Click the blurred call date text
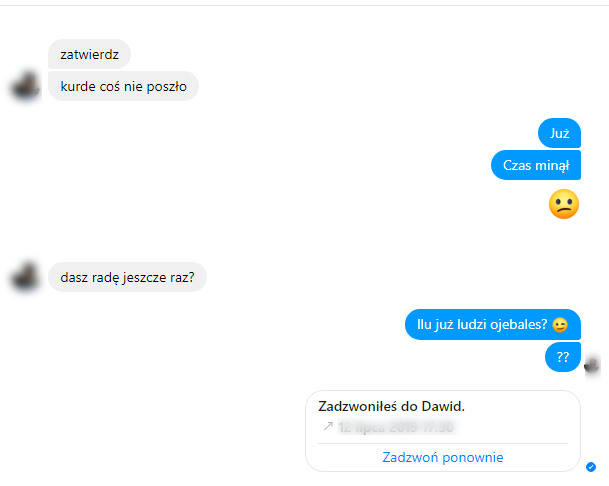The image size is (609, 486). click(x=396, y=427)
